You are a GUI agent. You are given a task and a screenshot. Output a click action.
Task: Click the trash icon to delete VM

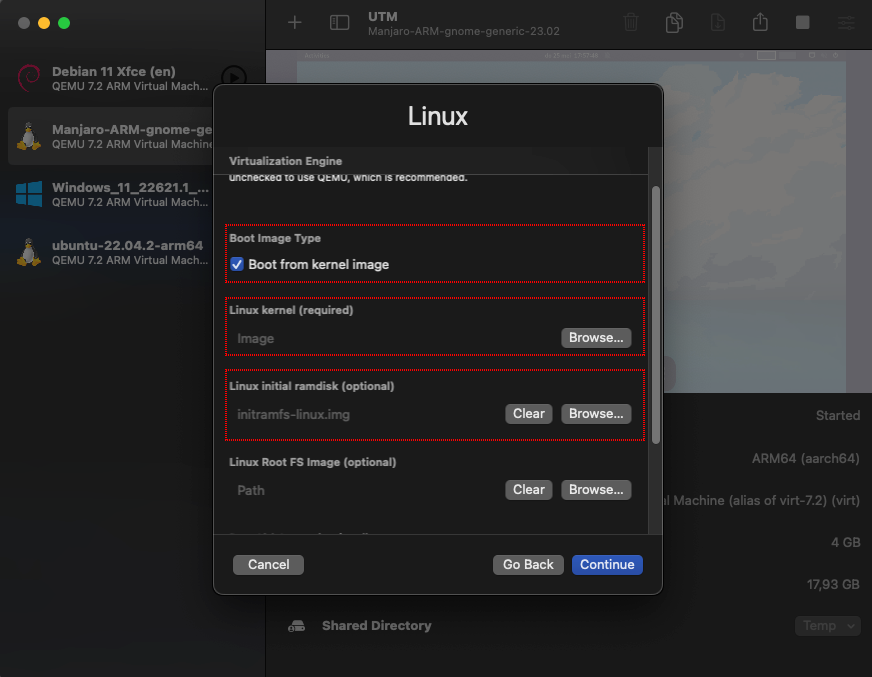(x=631, y=22)
